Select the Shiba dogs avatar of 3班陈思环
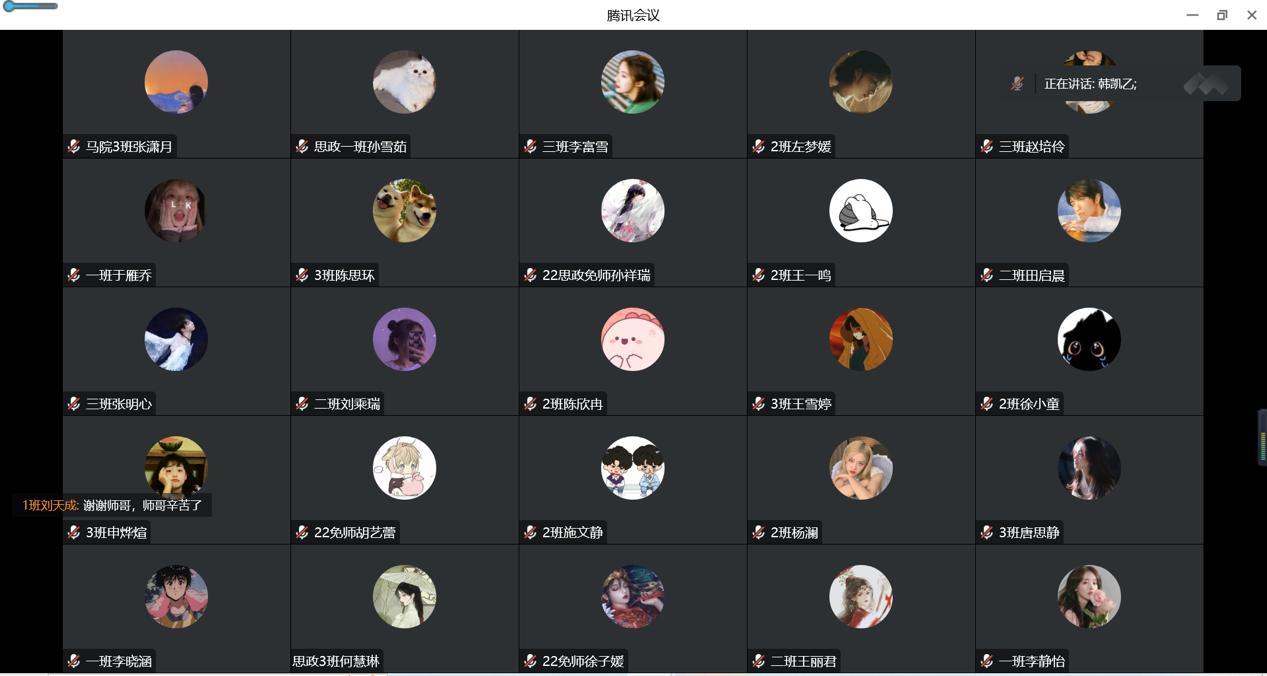Screen dimensions: 1267x676 [404, 211]
